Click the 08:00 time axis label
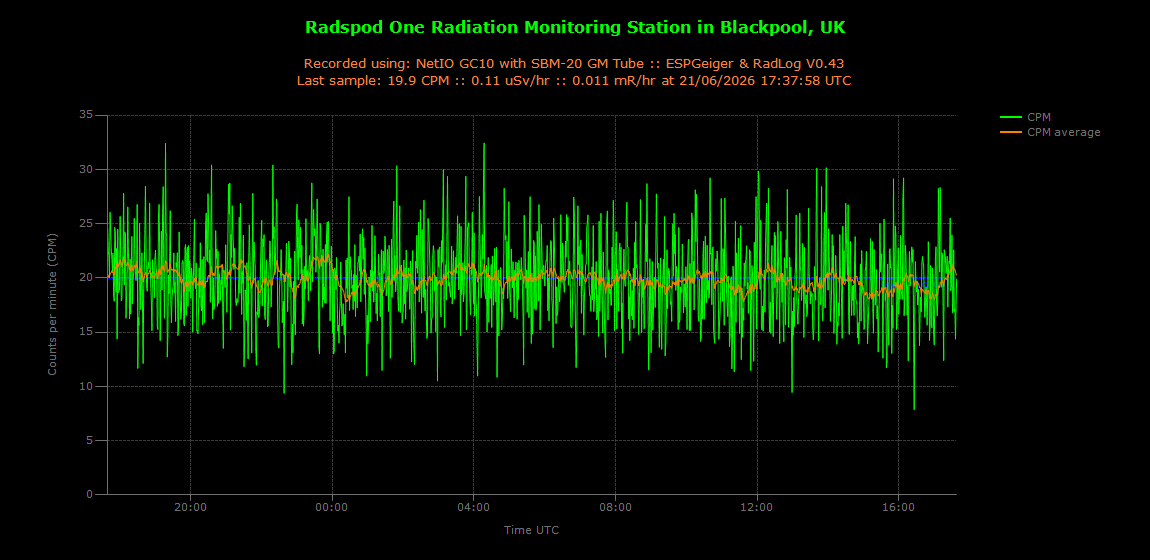Screen dimensions: 1150x560 tap(615, 507)
